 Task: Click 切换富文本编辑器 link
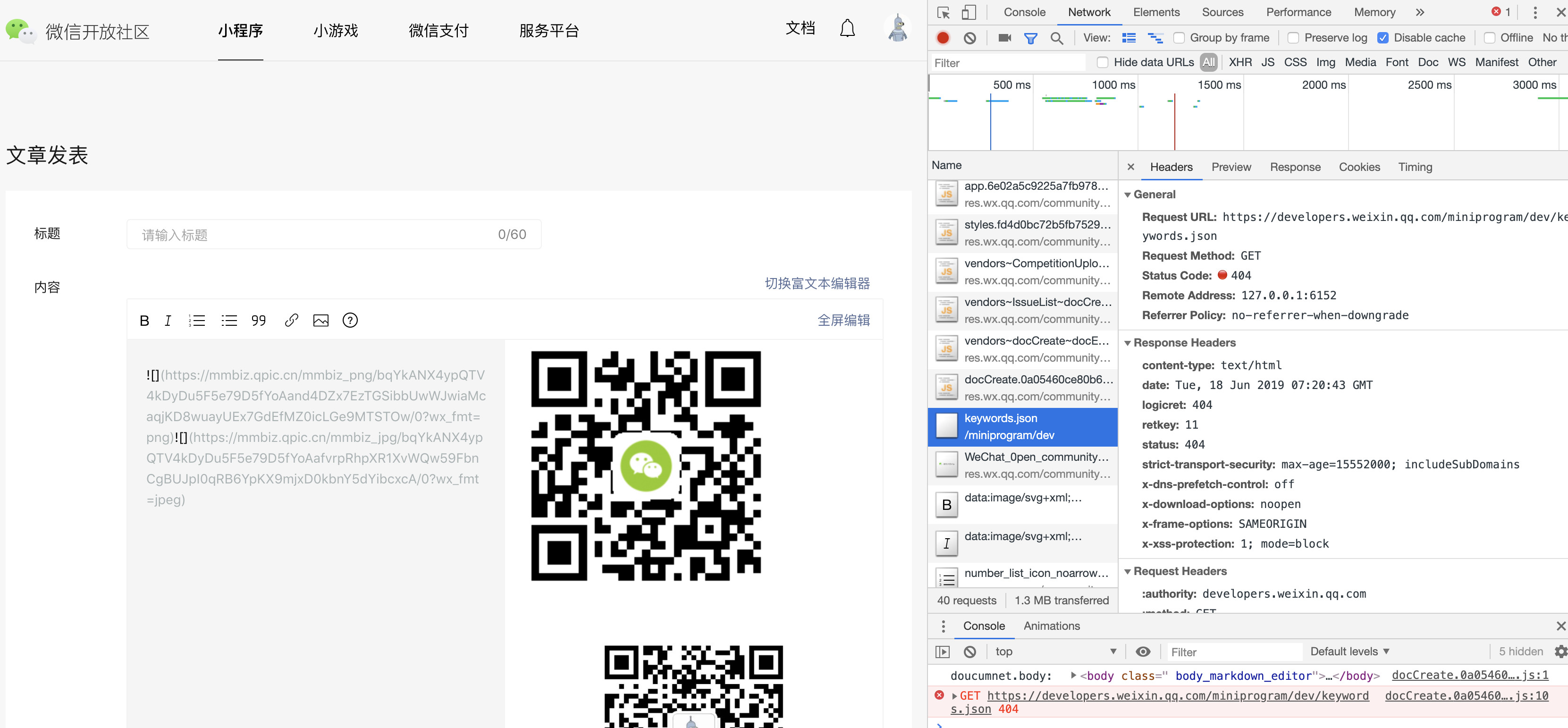pos(817,284)
